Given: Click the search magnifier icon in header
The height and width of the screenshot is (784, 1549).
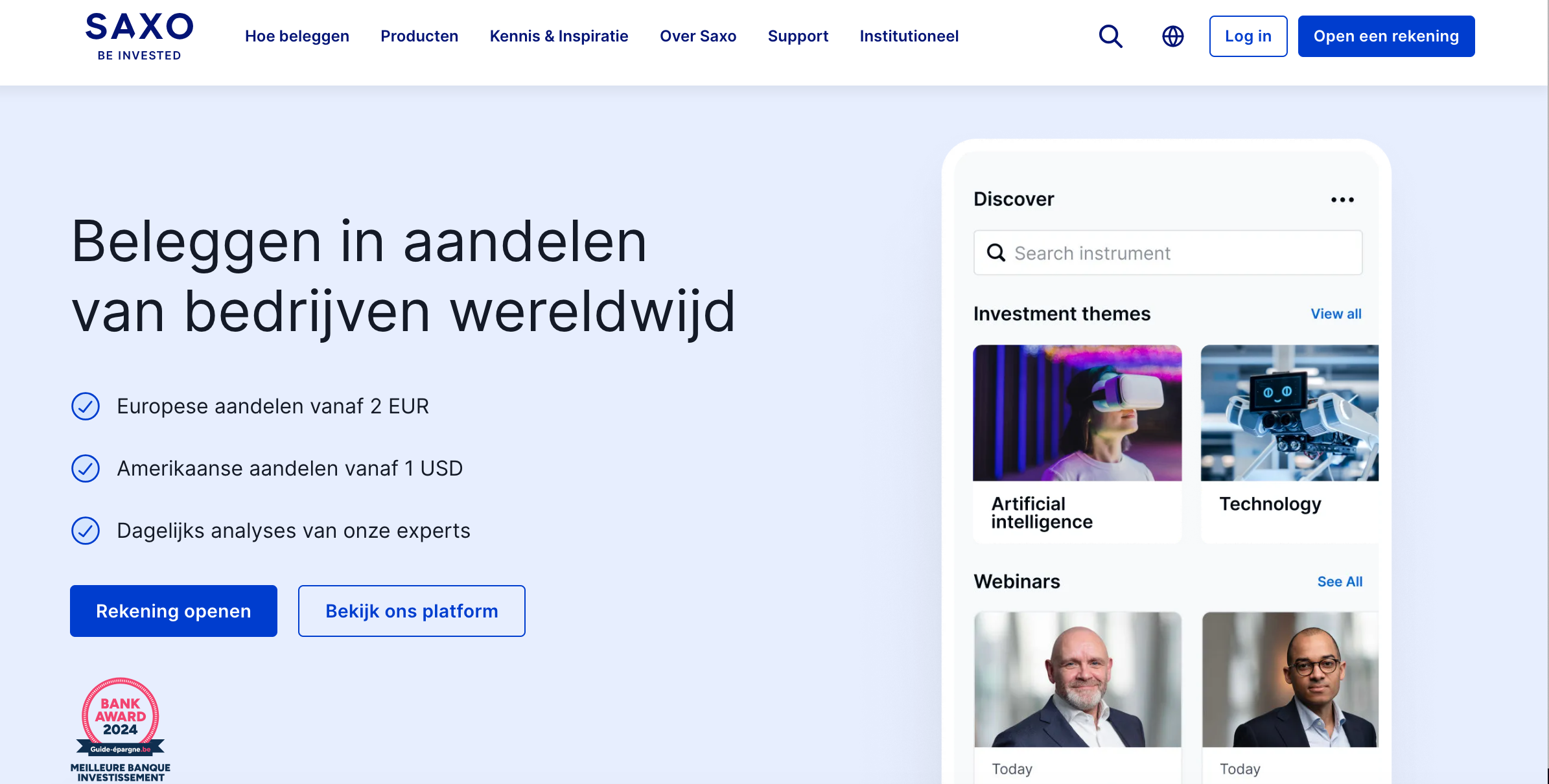Looking at the screenshot, I should (1110, 36).
